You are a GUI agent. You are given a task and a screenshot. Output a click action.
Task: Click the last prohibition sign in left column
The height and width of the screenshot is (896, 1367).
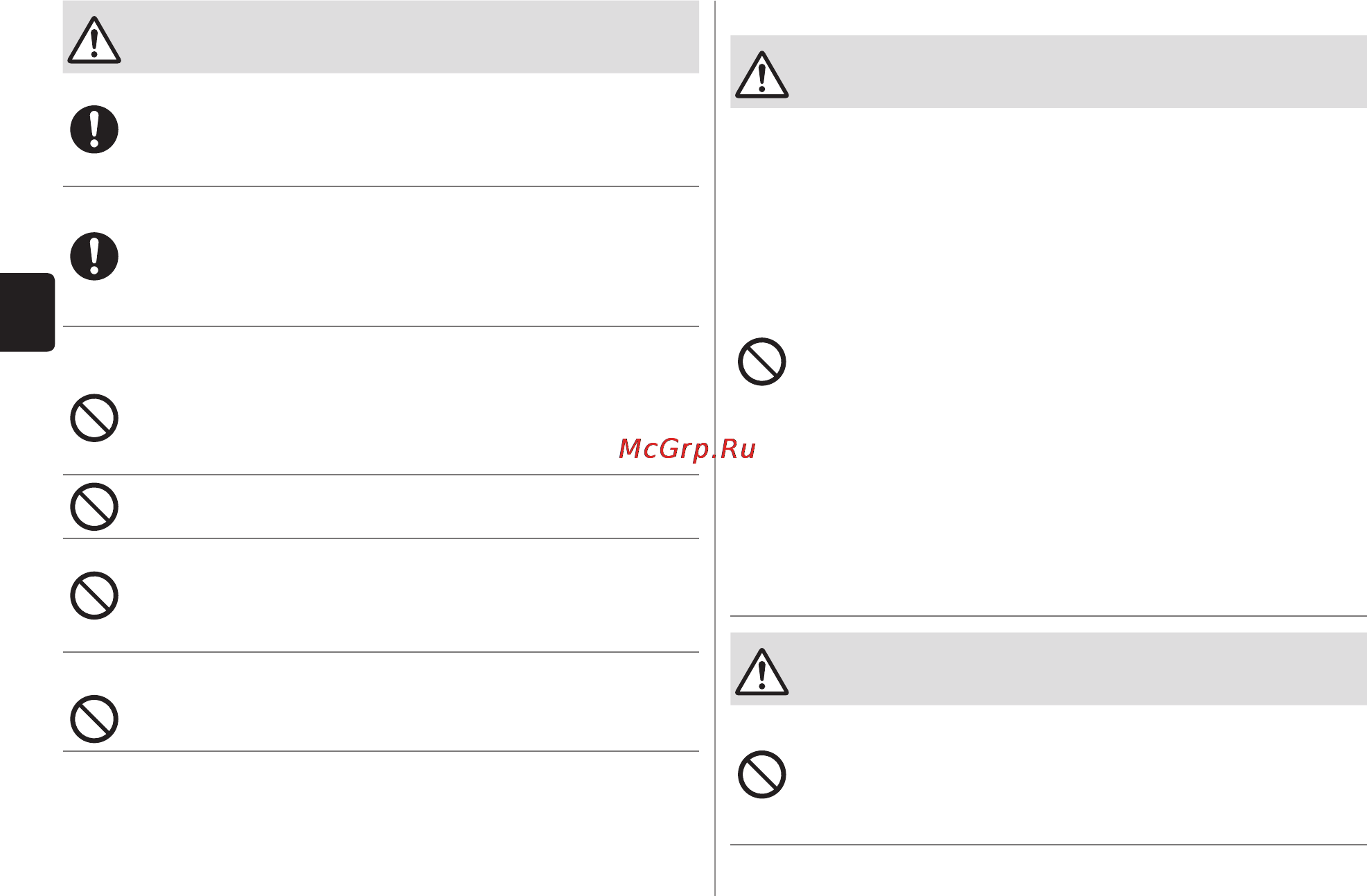coord(94,719)
